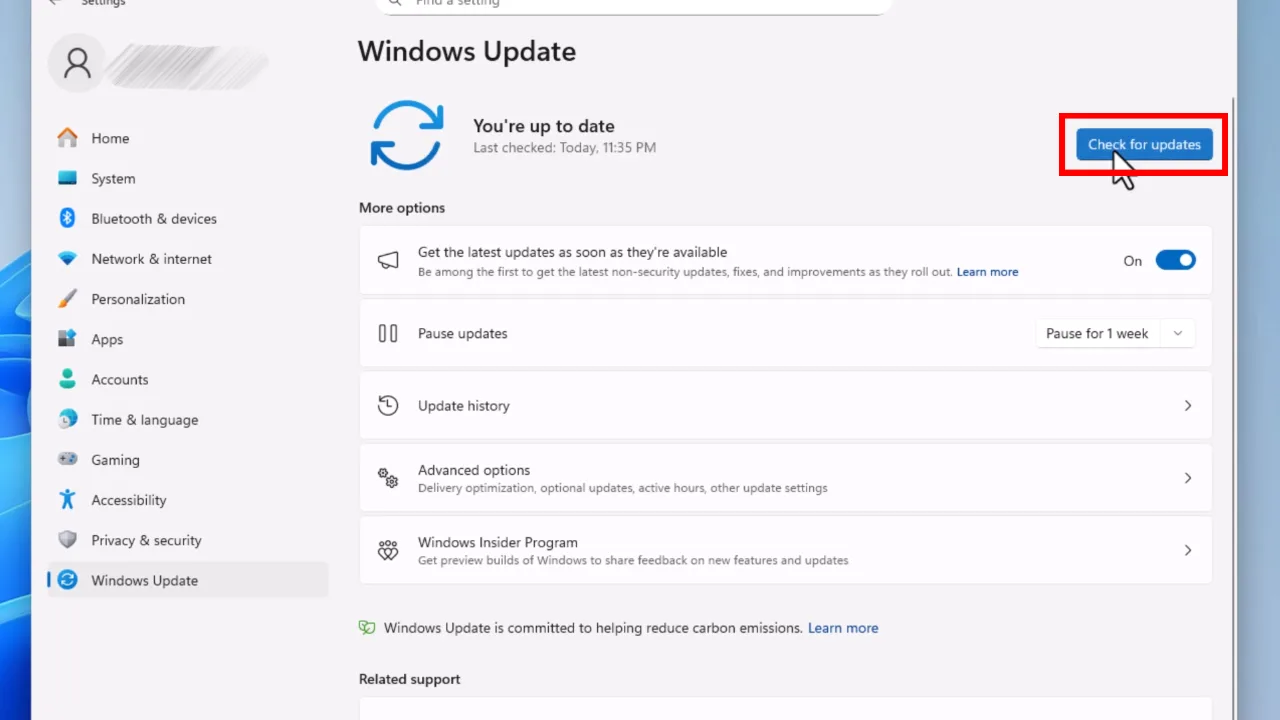
Task: Click the Find a setting search field
Action: point(634,4)
